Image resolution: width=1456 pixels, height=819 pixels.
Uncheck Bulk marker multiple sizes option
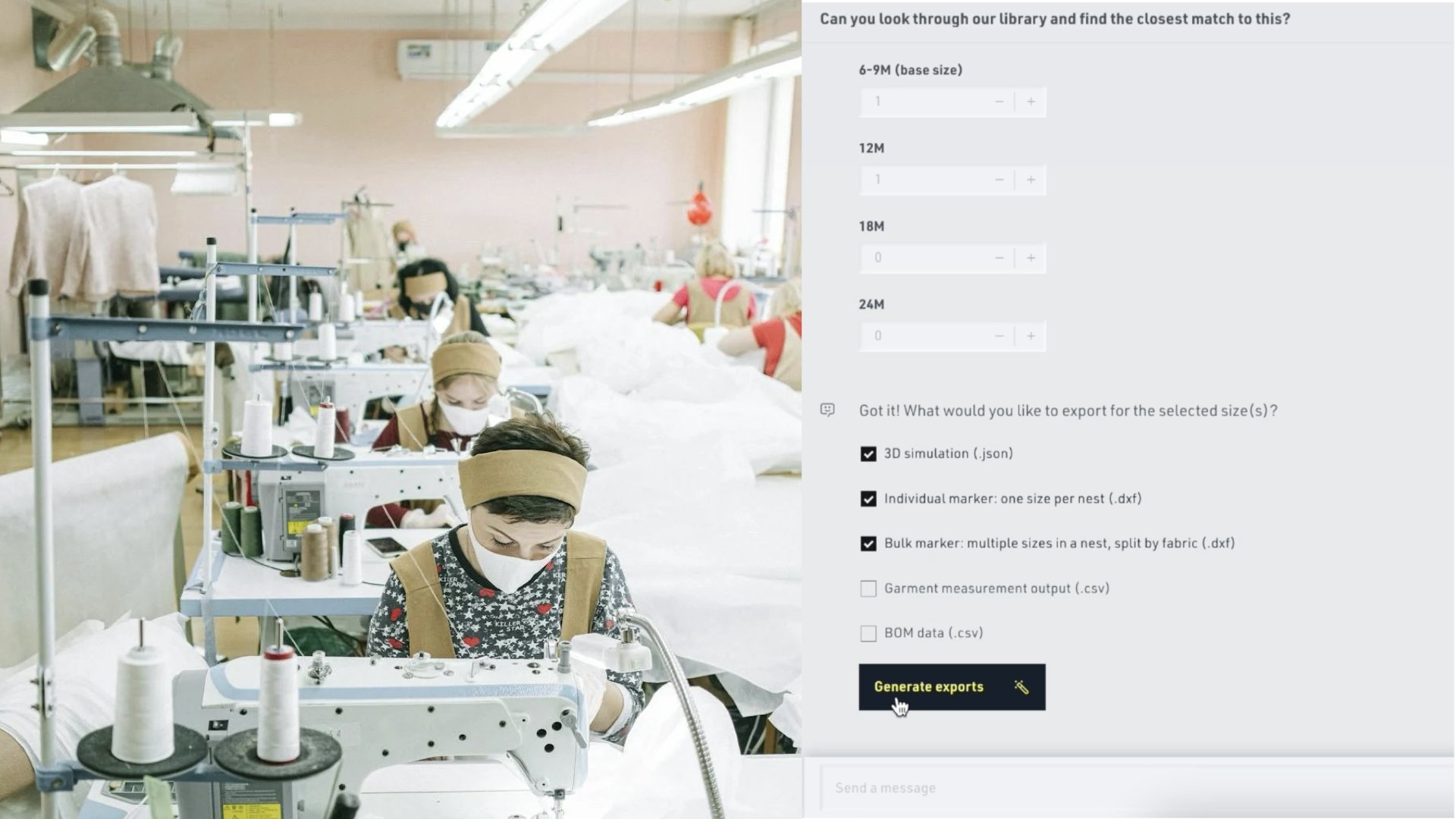pos(868,544)
